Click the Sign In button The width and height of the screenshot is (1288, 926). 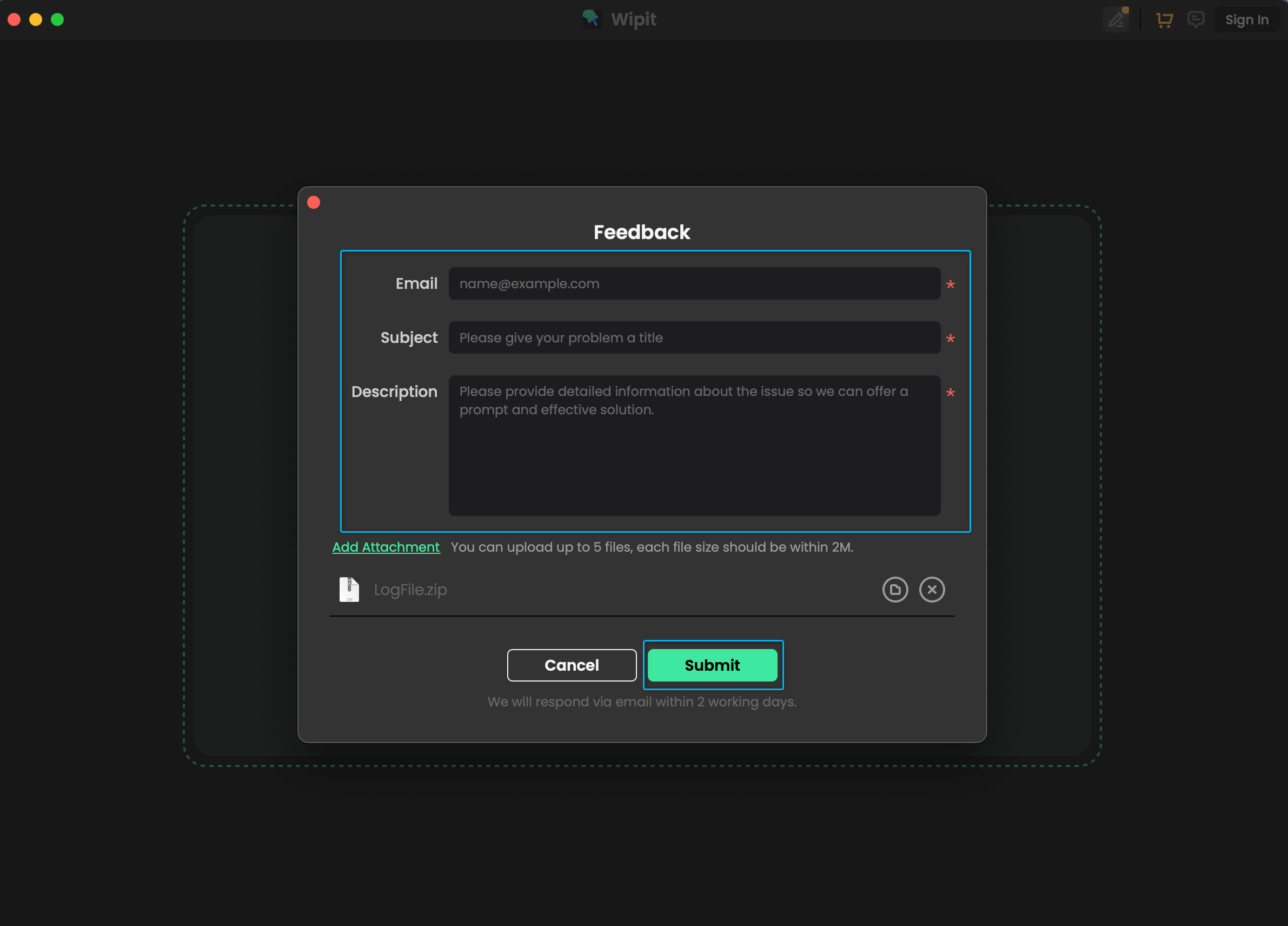click(1247, 19)
